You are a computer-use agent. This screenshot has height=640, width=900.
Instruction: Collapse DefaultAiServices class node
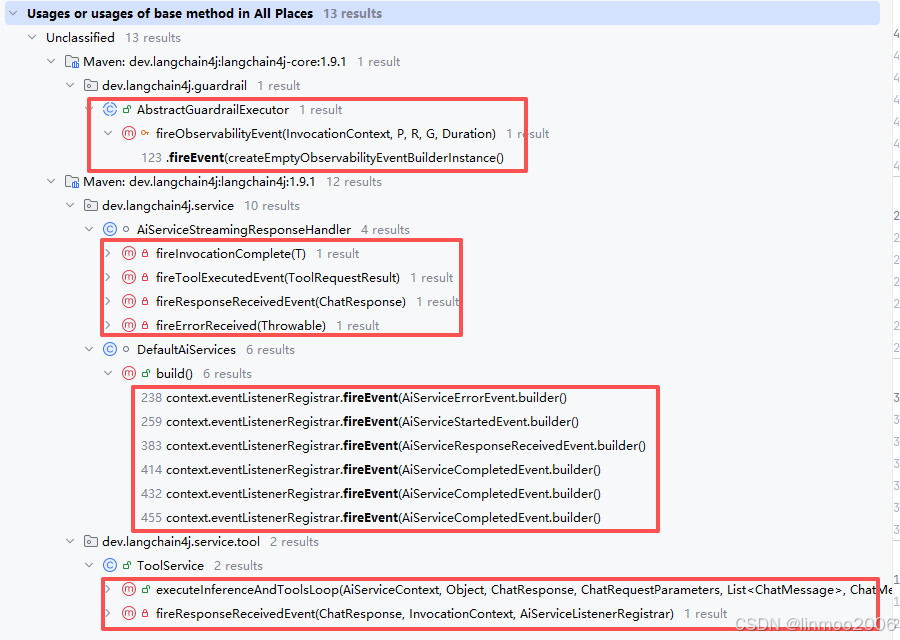click(89, 350)
